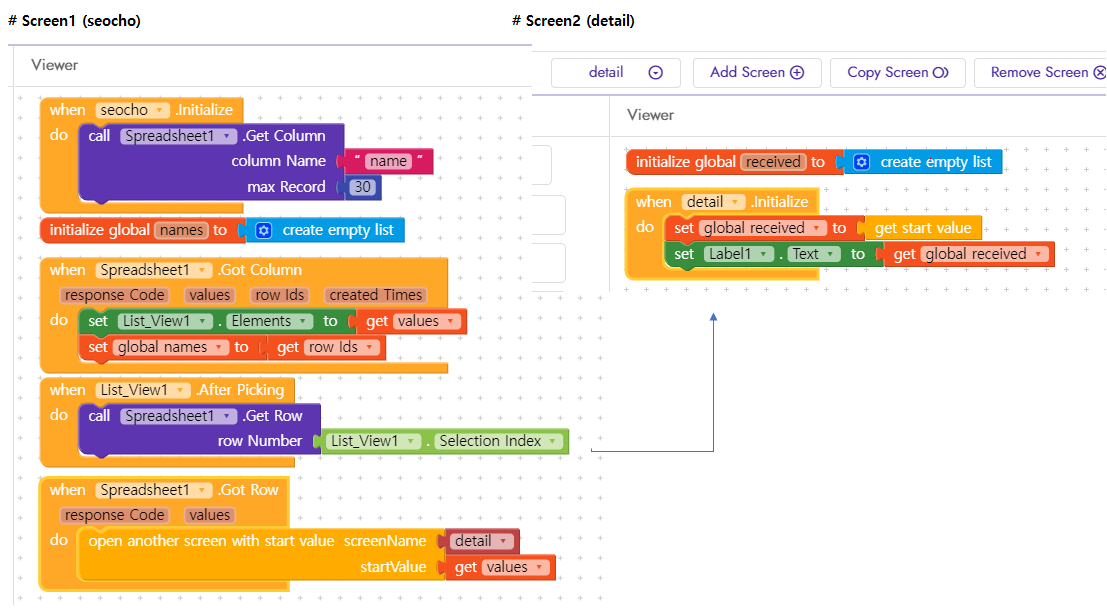Screen dimensions: 1107x609
Task: Open Spreadsheet1 dropdown in Got Row event
Action: pos(154,490)
